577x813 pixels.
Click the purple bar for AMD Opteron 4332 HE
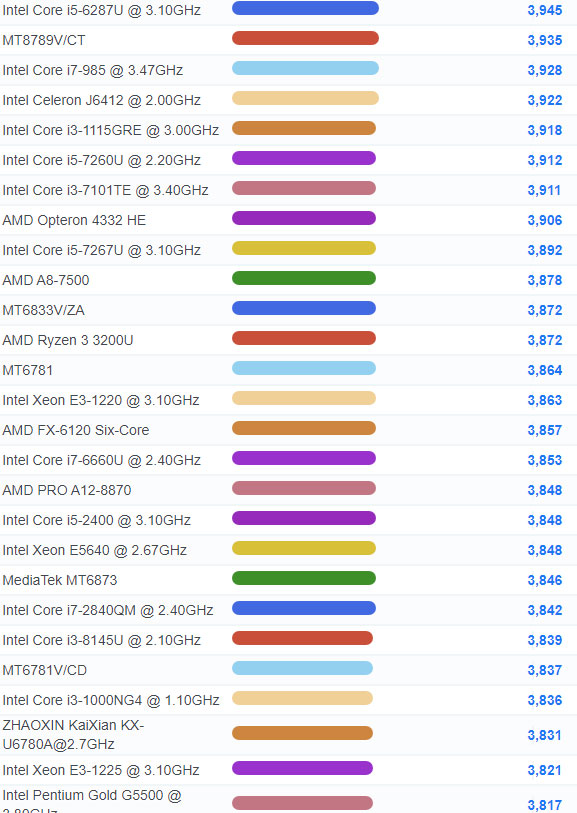click(304, 218)
